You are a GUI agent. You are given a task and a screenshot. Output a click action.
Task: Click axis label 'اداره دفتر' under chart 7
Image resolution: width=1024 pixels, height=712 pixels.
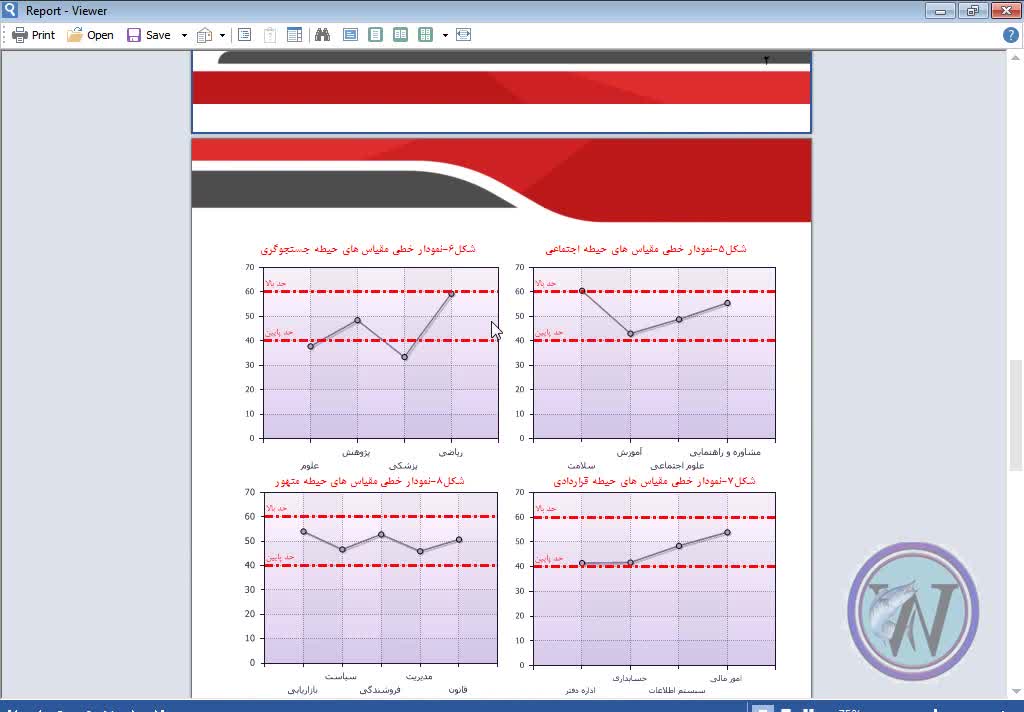tap(581, 690)
